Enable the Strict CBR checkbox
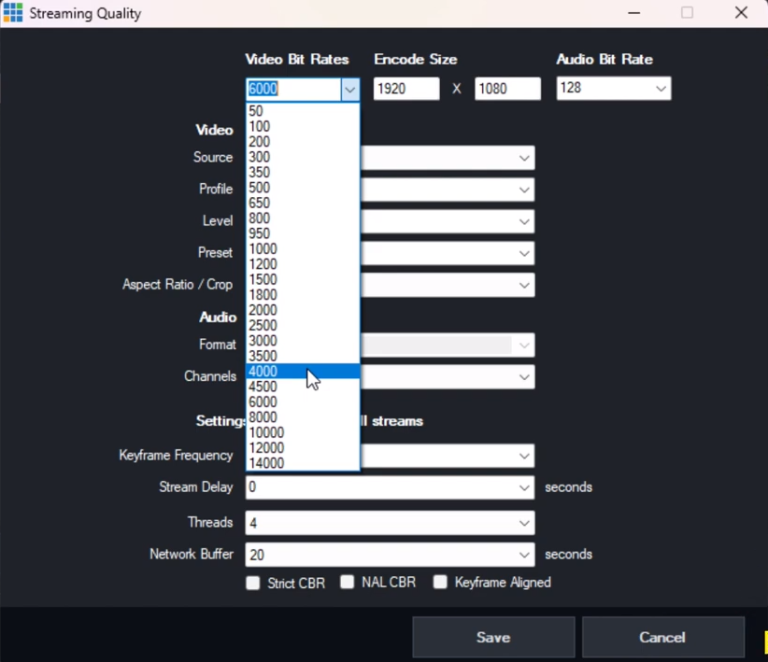The image size is (768, 662). click(x=253, y=583)
